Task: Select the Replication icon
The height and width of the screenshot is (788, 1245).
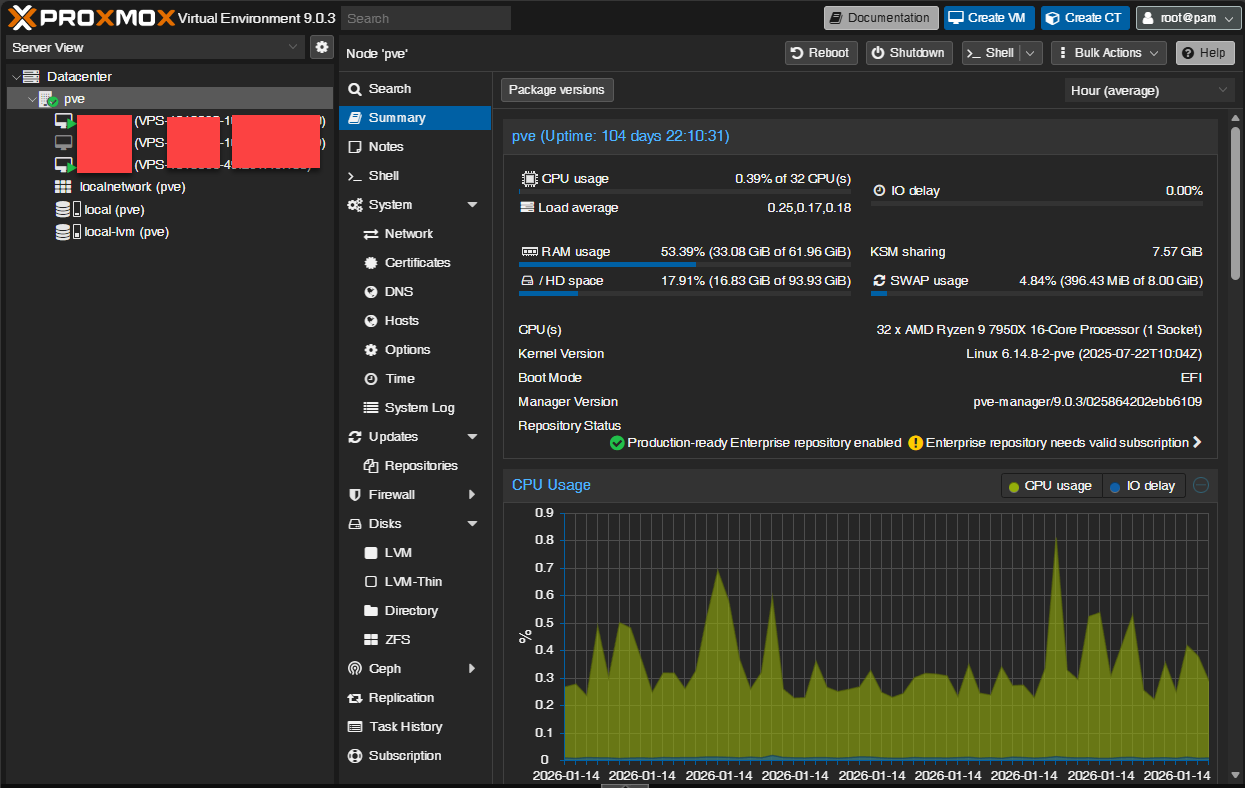Action: (x=353, y=697)
